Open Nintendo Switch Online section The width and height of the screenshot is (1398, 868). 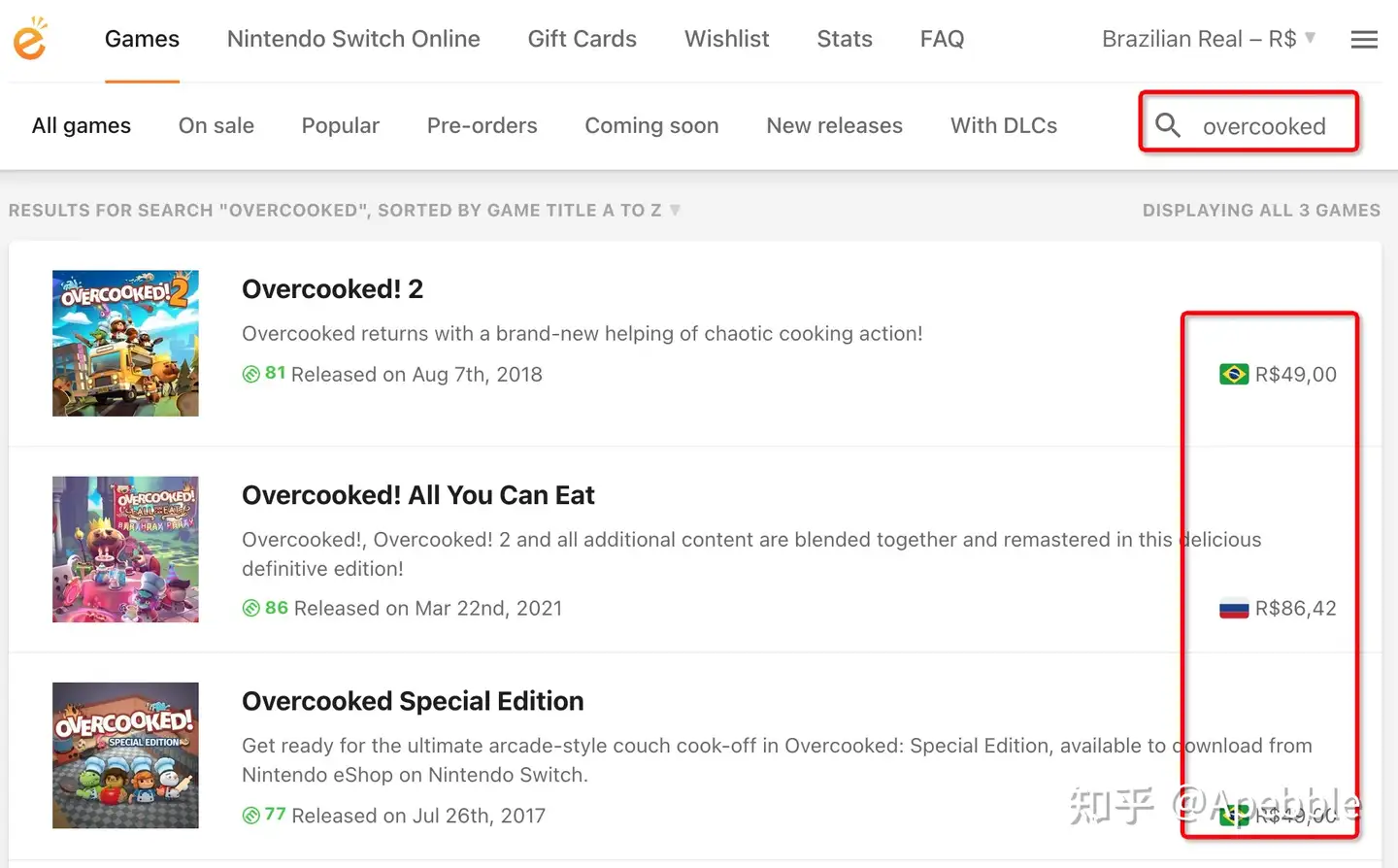tap(353, 39)
